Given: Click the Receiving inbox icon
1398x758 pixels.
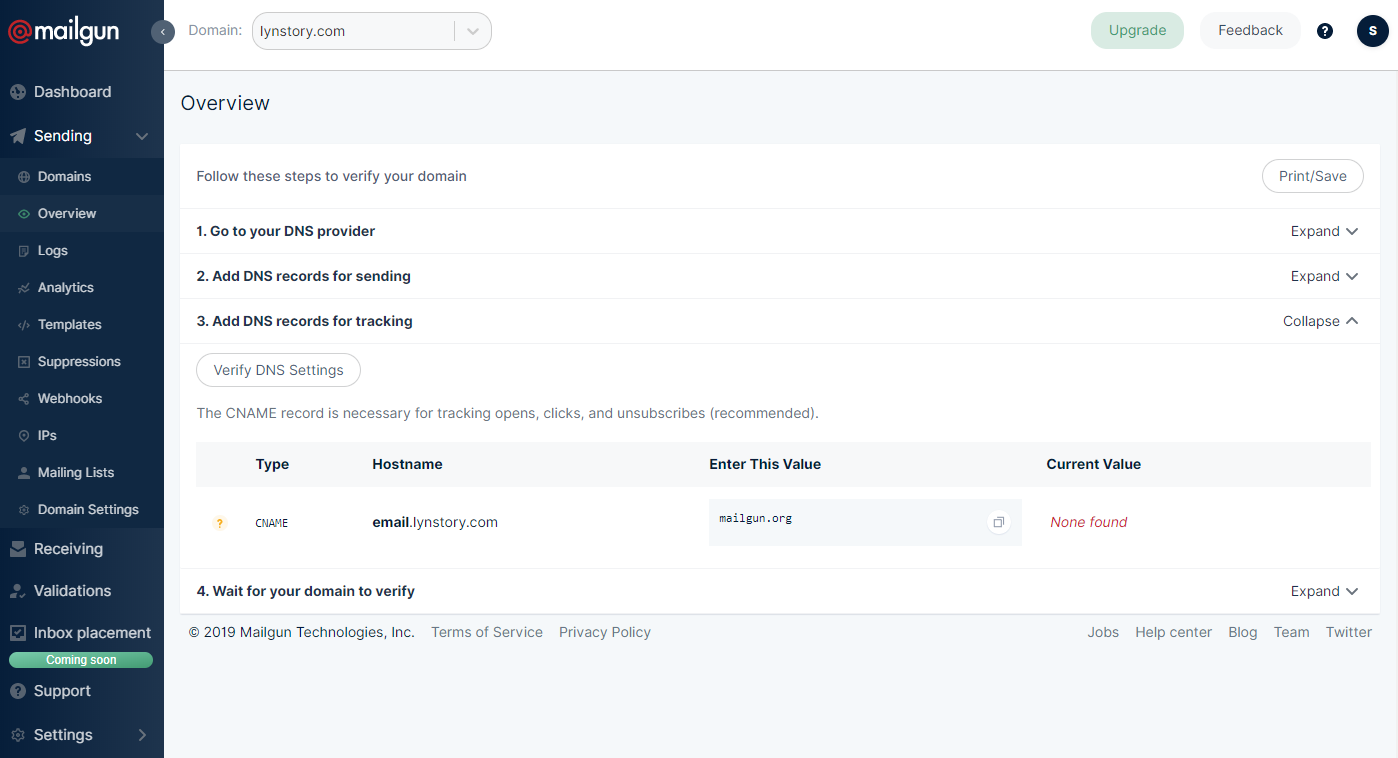Looking at the screenshot, I should 17,549.
